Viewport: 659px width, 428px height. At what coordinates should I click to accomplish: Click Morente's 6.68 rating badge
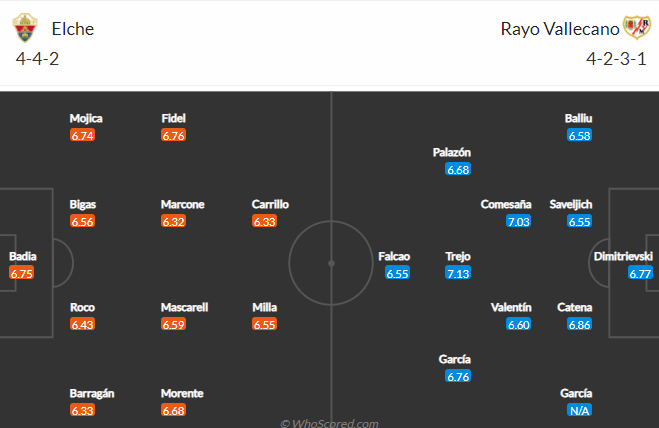click(x=173, y=410)
